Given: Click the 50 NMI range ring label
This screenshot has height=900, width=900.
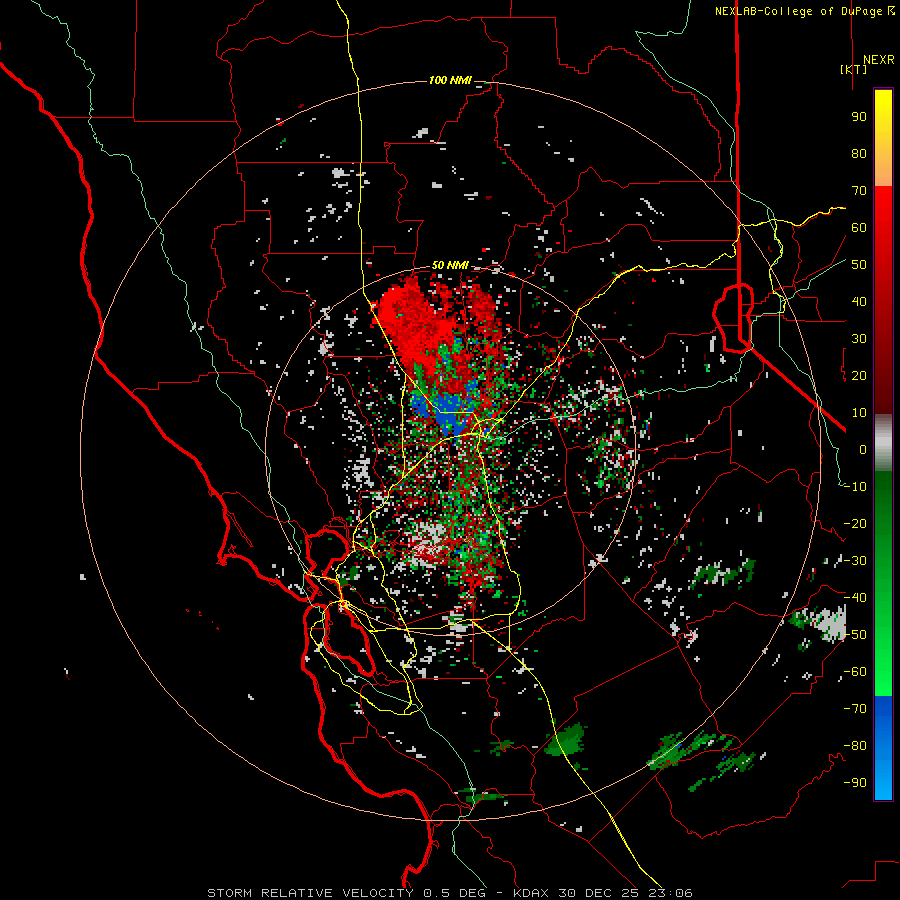Looking at the screenshot, I should [x=450, y=265].
